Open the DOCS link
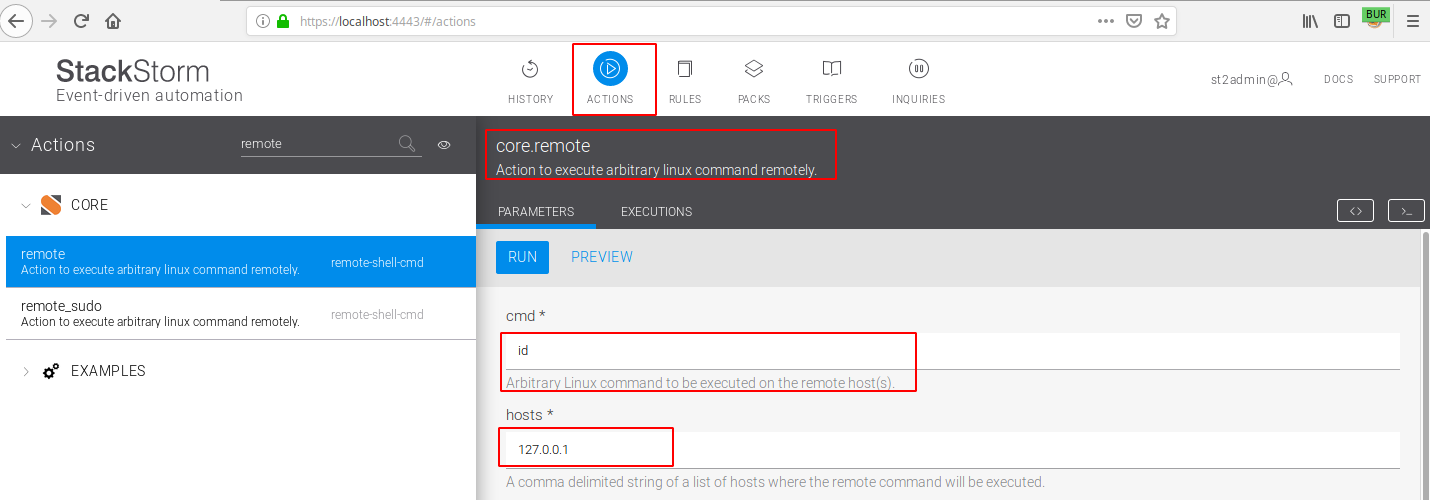 pos(1338,79)
